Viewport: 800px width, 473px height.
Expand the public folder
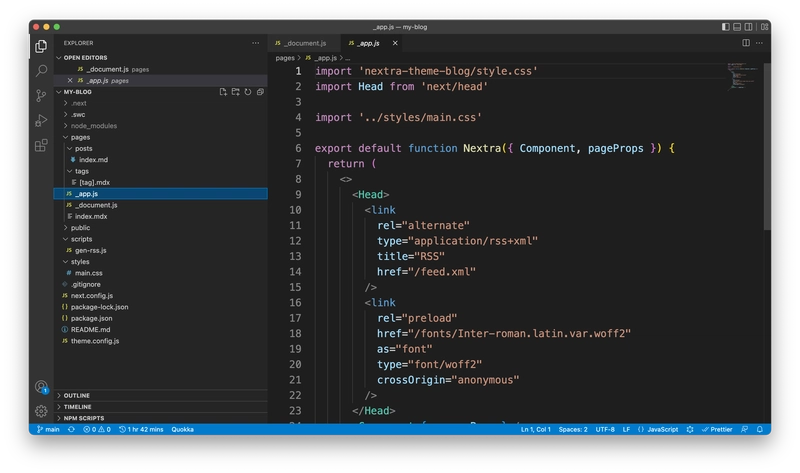point(161,228)
